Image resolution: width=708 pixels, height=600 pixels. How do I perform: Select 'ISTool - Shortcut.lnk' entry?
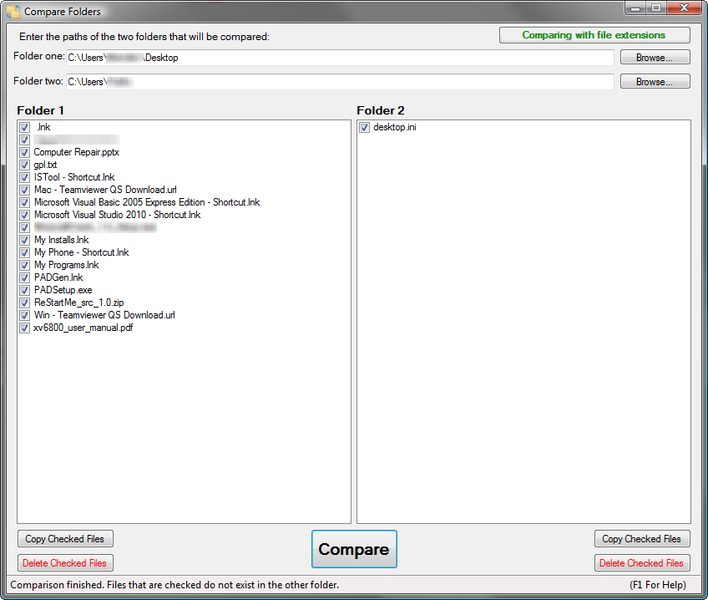click(x=74, y=177)
